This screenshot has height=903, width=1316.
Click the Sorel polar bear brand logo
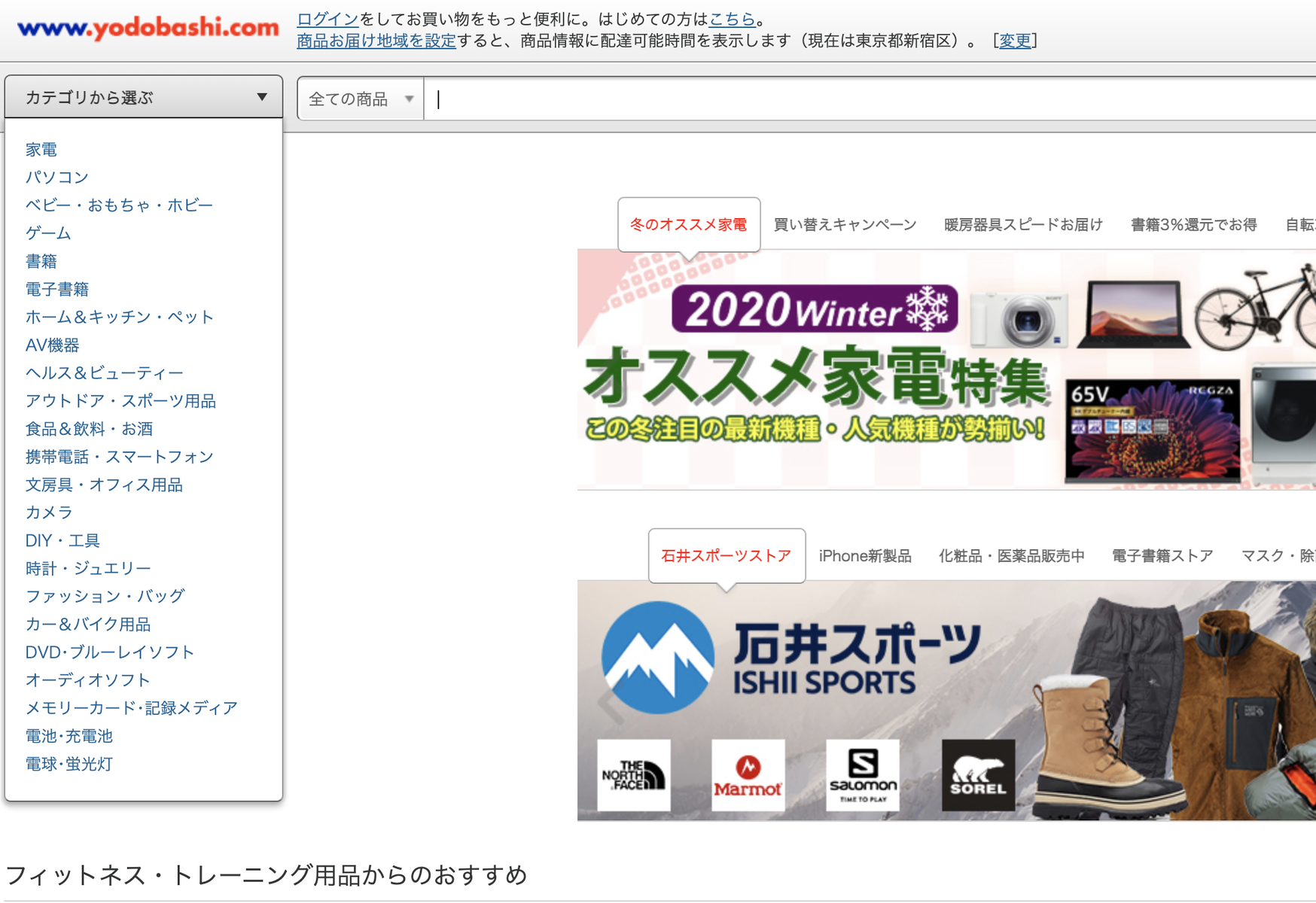[978, 775]
